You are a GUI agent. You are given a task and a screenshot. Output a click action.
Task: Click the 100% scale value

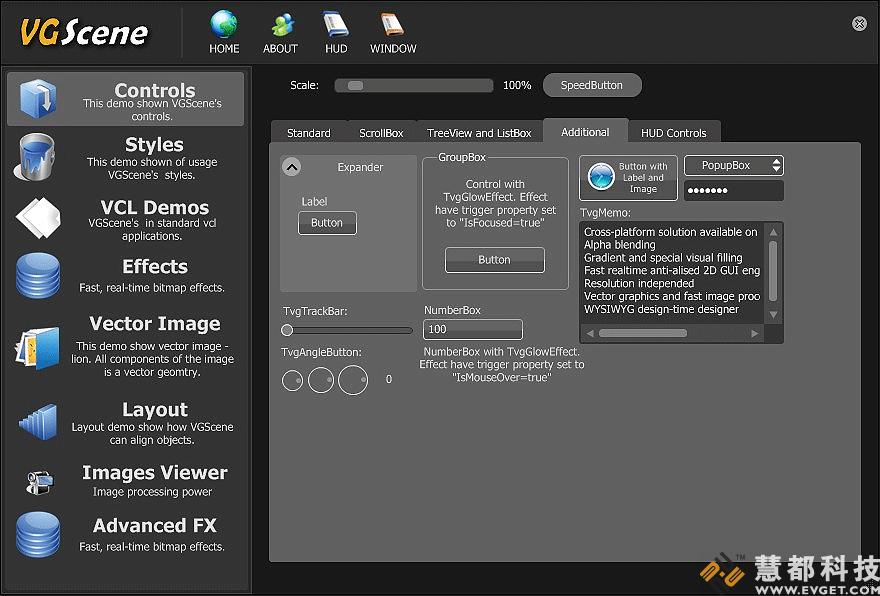(x=517, y=85)
